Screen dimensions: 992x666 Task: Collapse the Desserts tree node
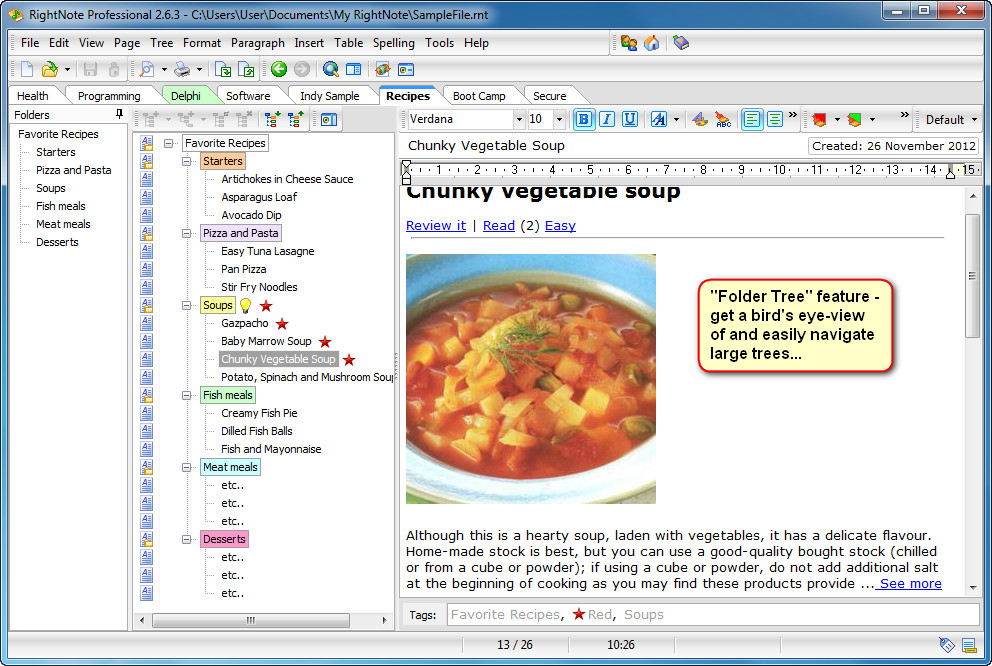tap(187, 540)
